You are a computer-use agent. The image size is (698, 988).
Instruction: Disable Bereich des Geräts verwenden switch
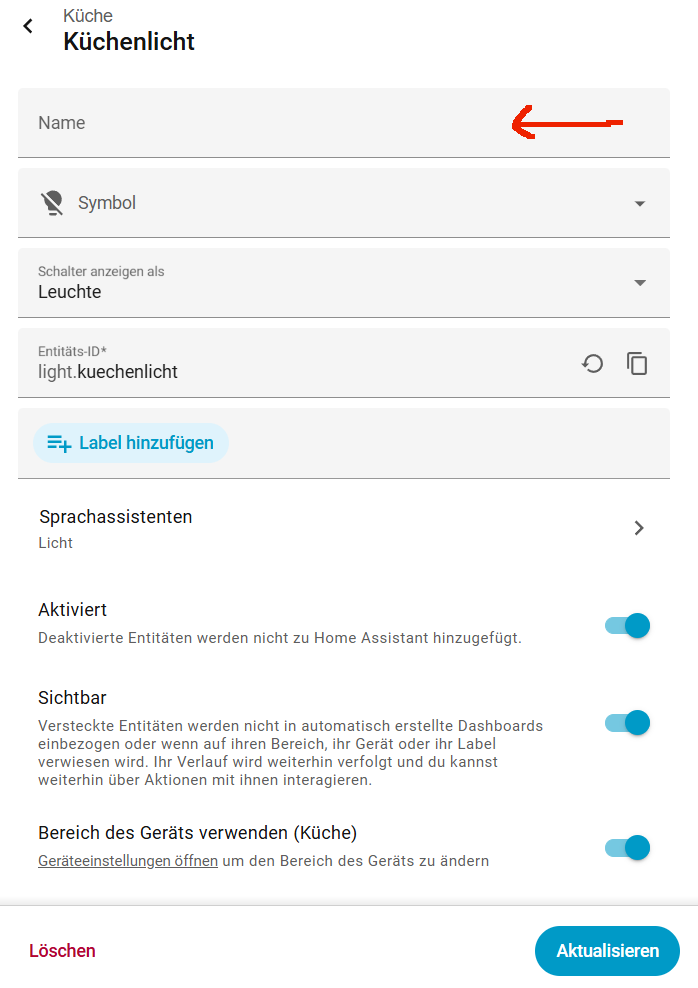[x=627, y=847]
